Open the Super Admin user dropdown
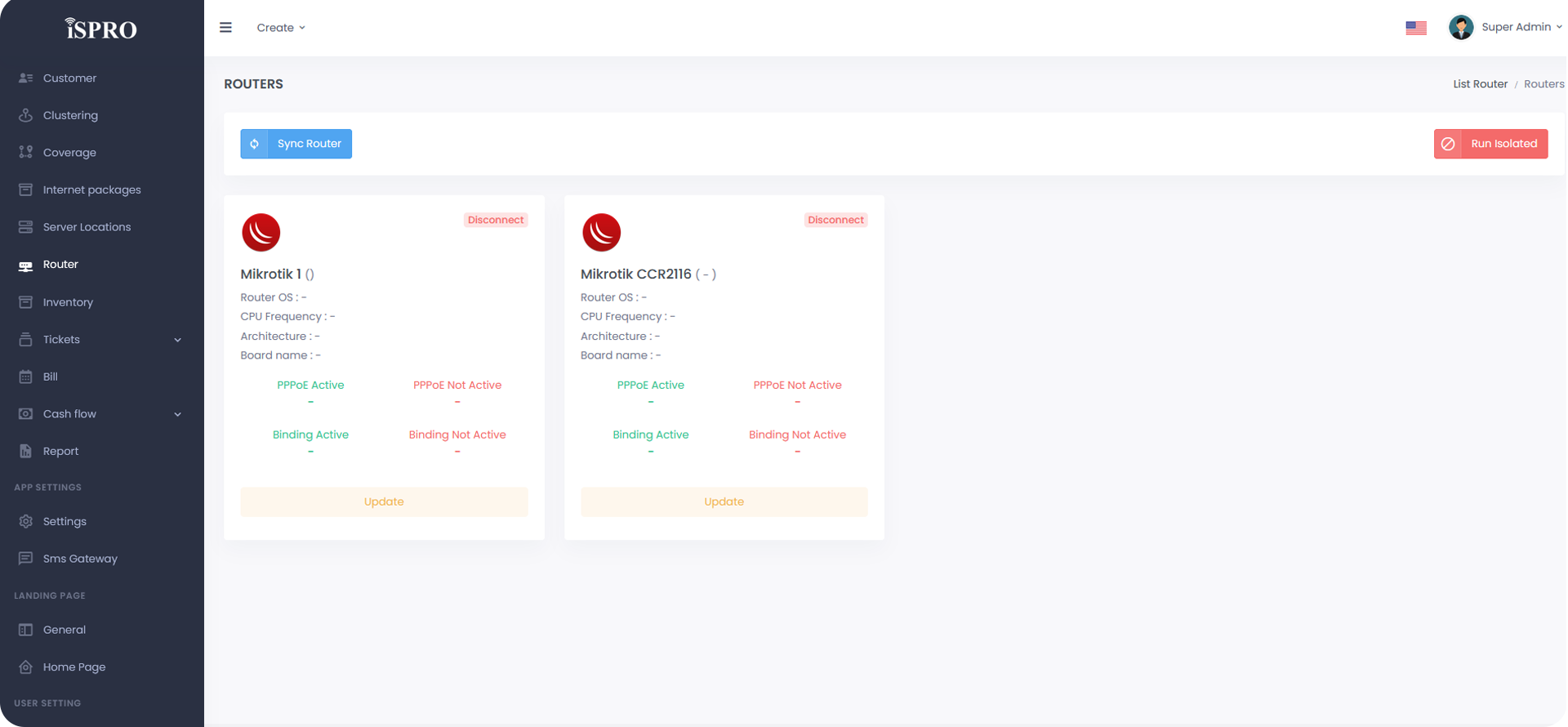Image resolution: width=1568 pixels, height=727 pixels. (x=1521, y=27)
